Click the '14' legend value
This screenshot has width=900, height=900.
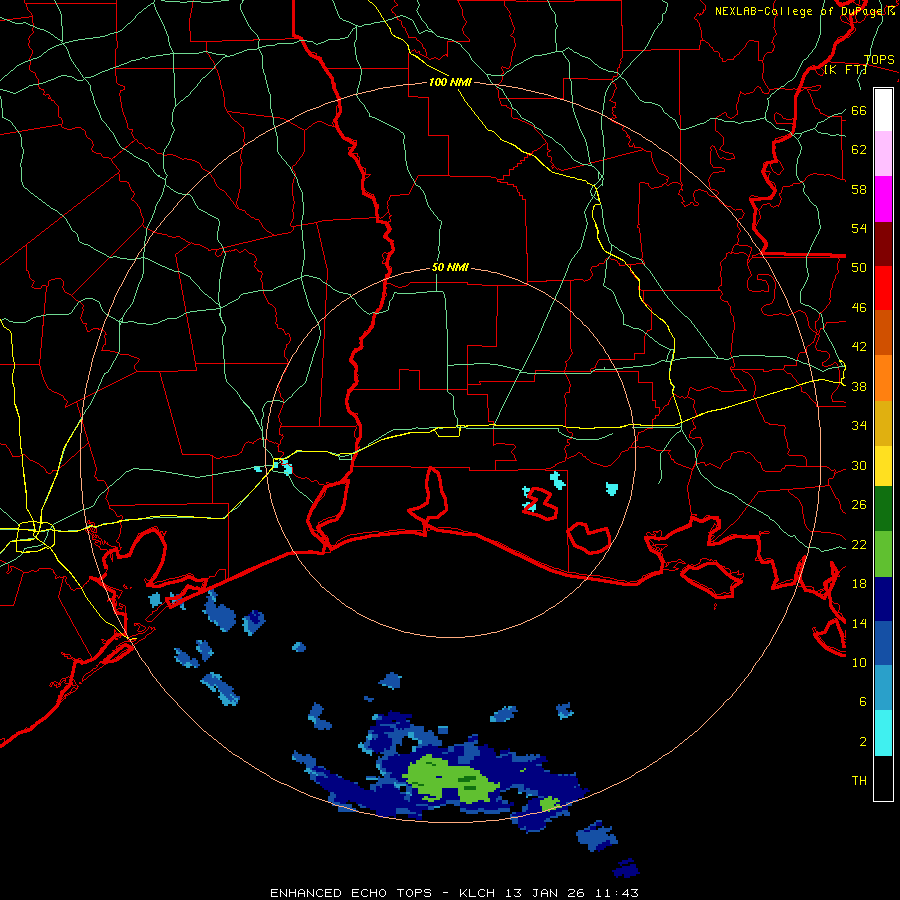click(859, 623)
